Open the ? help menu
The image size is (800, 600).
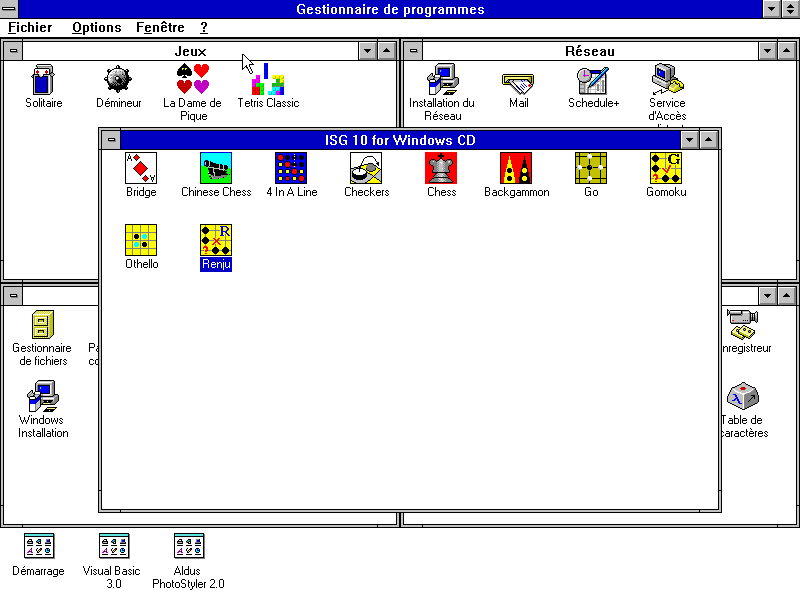click(204, 28)
